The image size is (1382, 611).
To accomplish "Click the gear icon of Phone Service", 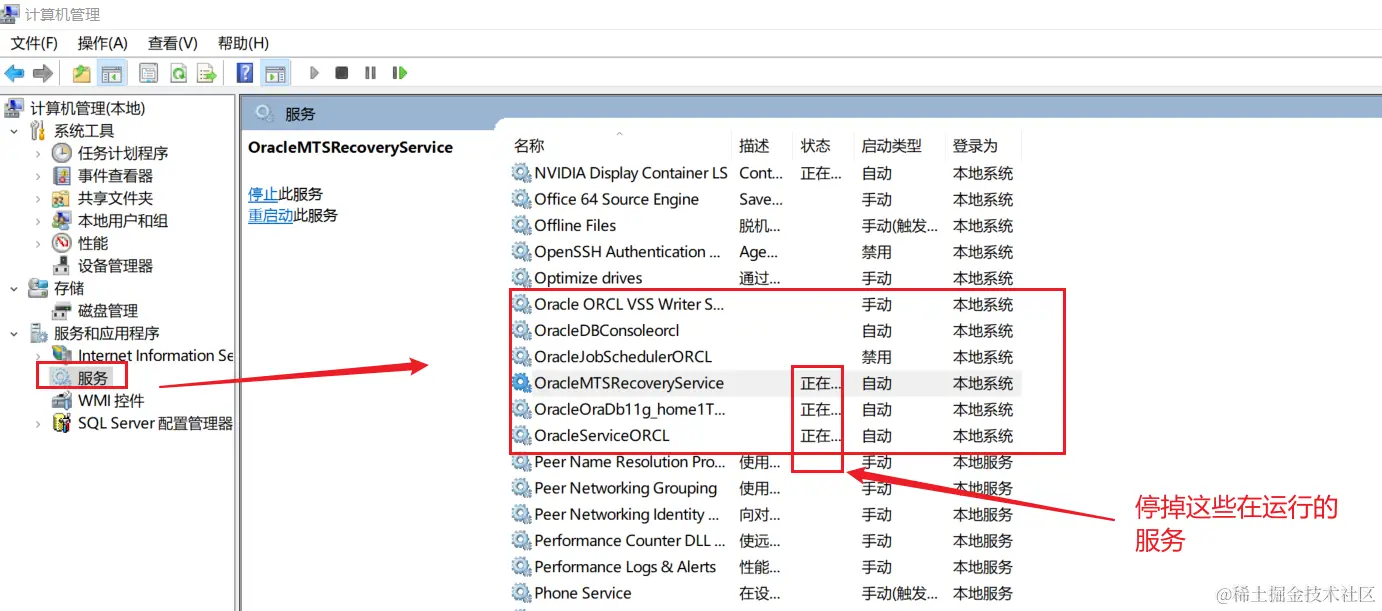I will tap(521, 592).
